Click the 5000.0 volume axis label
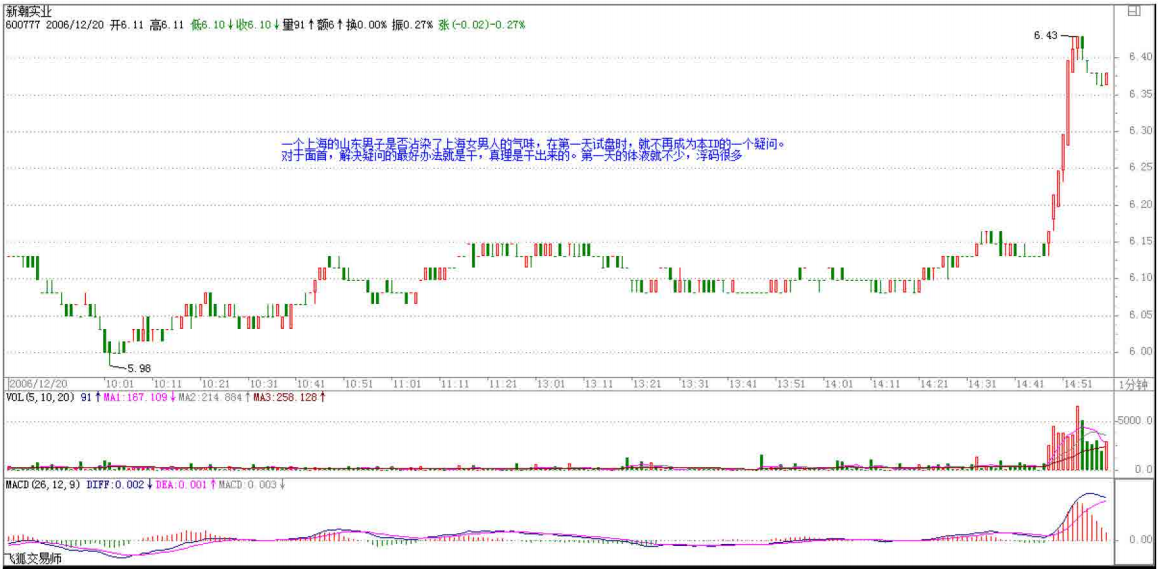This screenshot has width=1158, height=569. click(x=1136, y=421)
